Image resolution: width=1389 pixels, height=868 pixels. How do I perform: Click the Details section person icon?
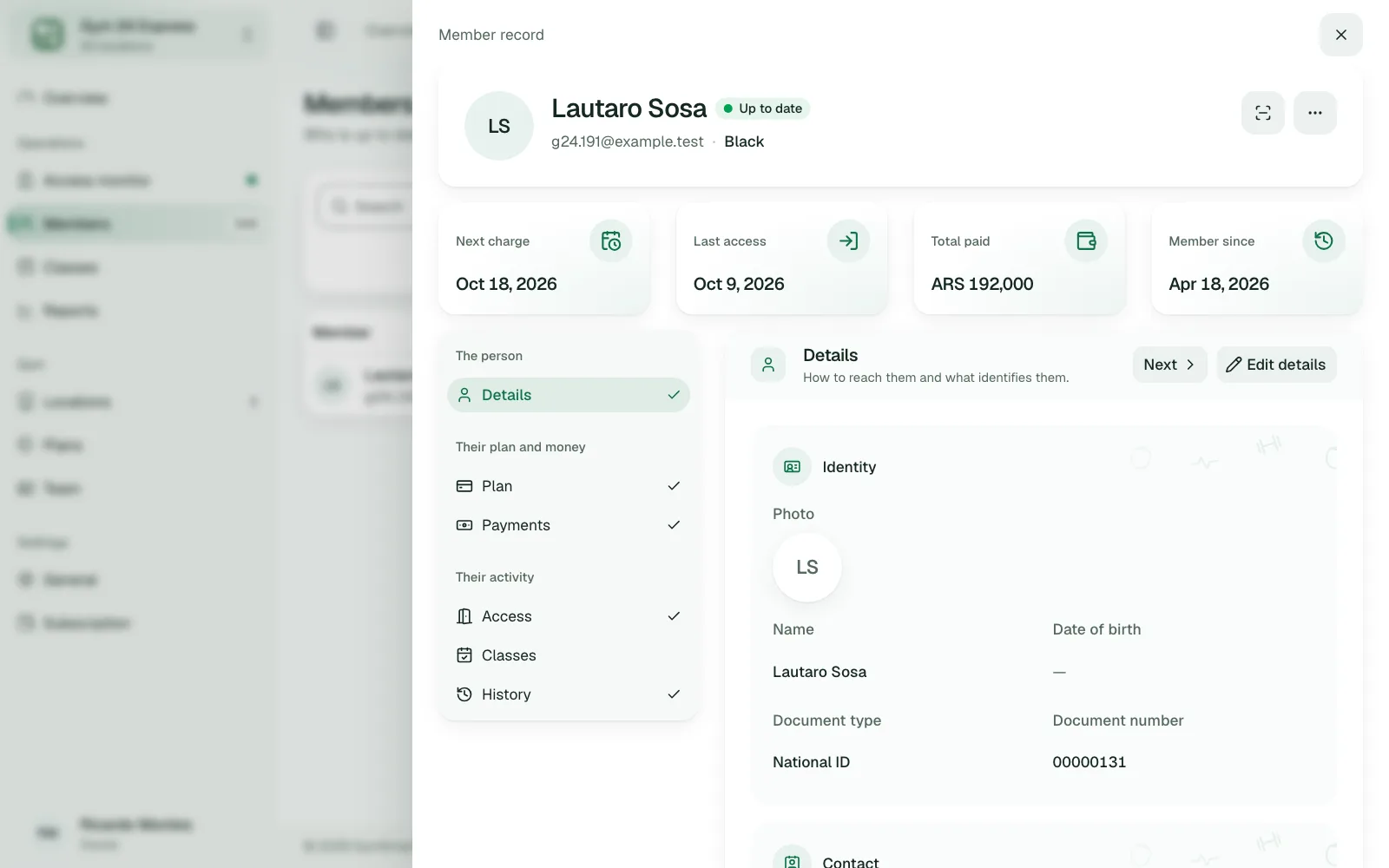(x=768, y=365)
